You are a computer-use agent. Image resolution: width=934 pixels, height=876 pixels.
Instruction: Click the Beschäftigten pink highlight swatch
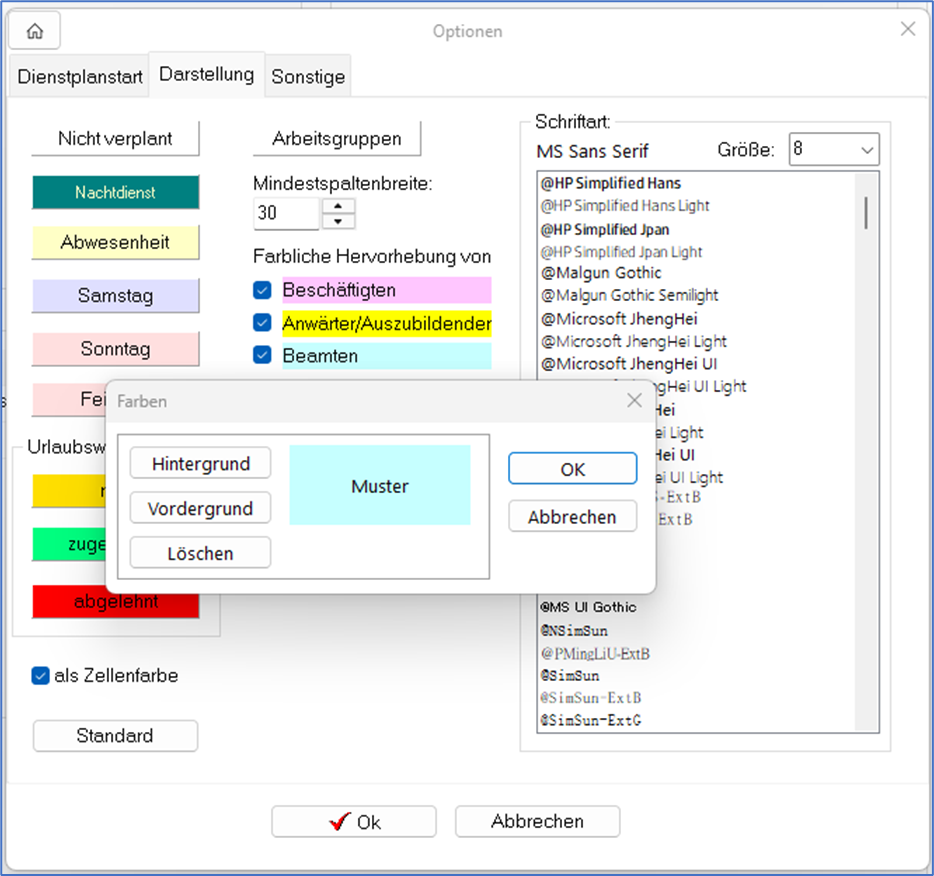coord(387,290)
